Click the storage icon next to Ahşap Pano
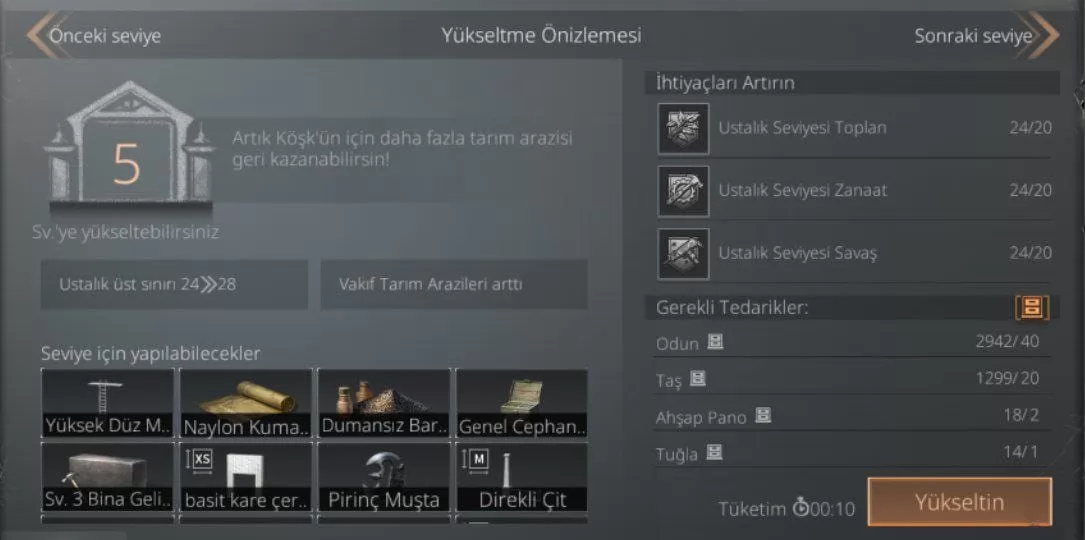The height and width of the screenshot is (540, 1085). [x=763, y=416]
